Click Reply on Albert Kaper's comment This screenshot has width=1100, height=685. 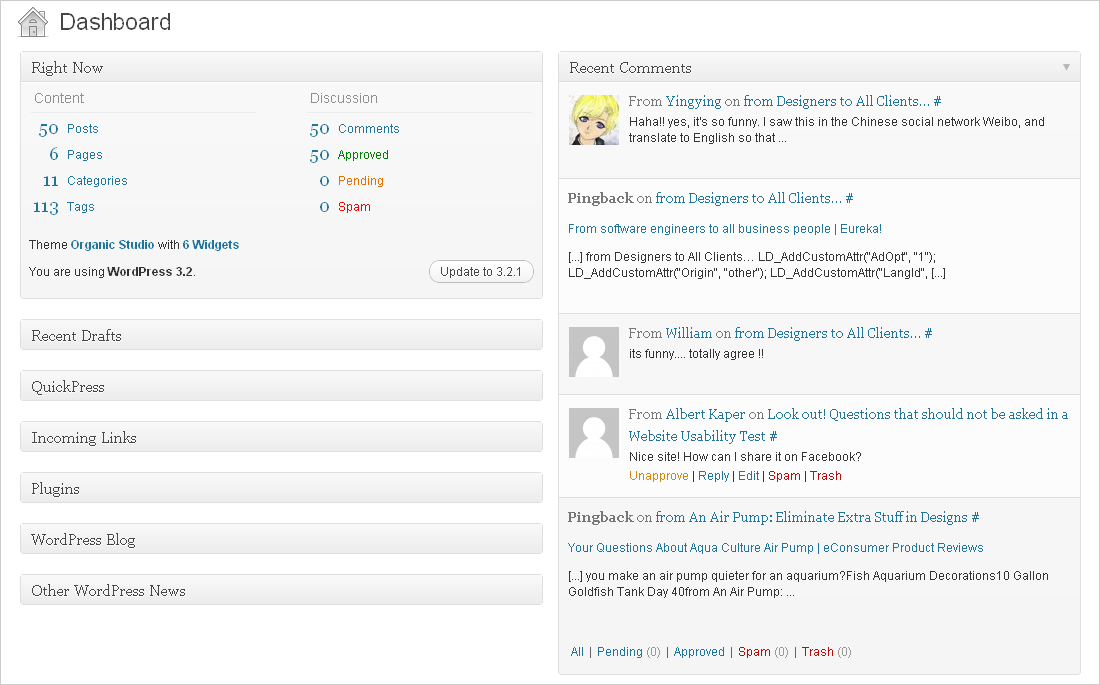[x=713, y=476]
